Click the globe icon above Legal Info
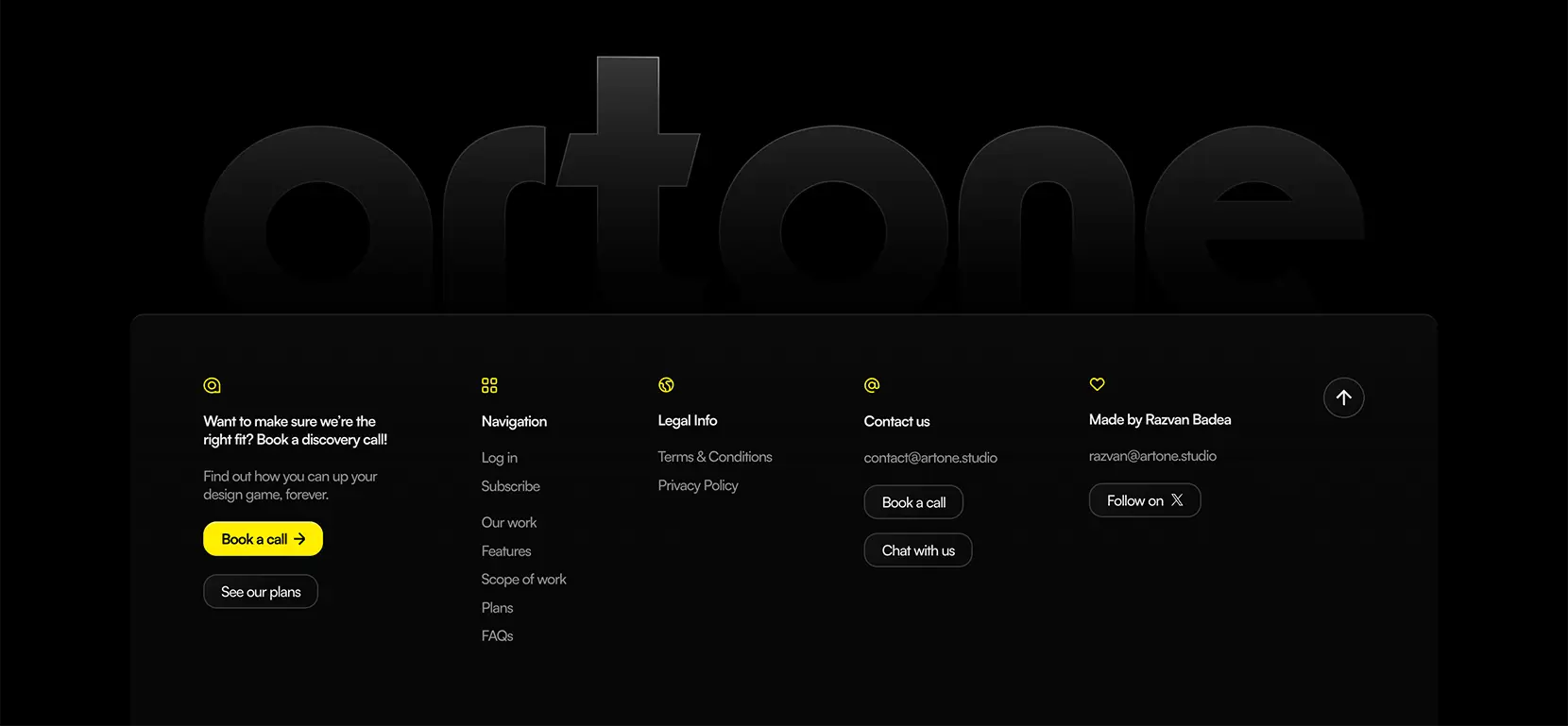This screenshot has height=726, width=1568. (x=666, y=384)
